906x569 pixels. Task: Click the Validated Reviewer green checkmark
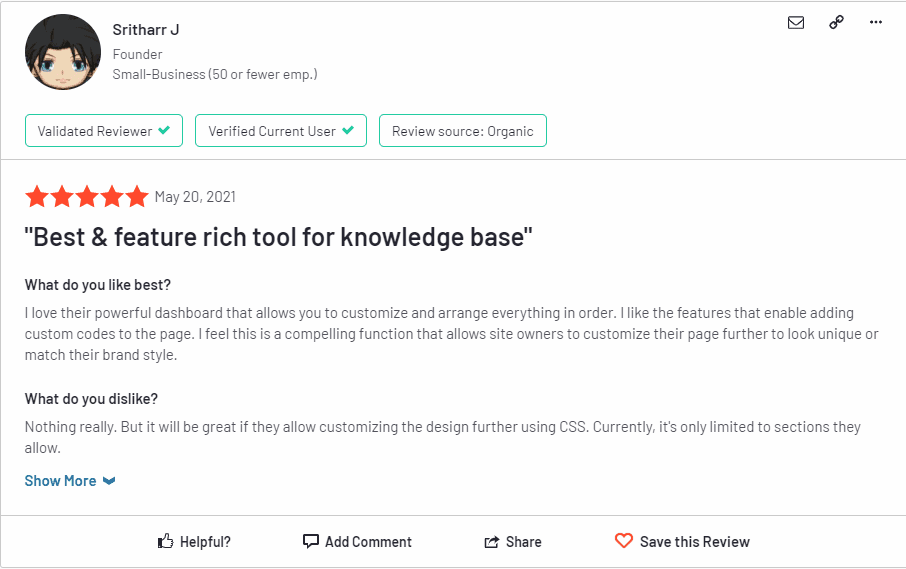[164, 131]
